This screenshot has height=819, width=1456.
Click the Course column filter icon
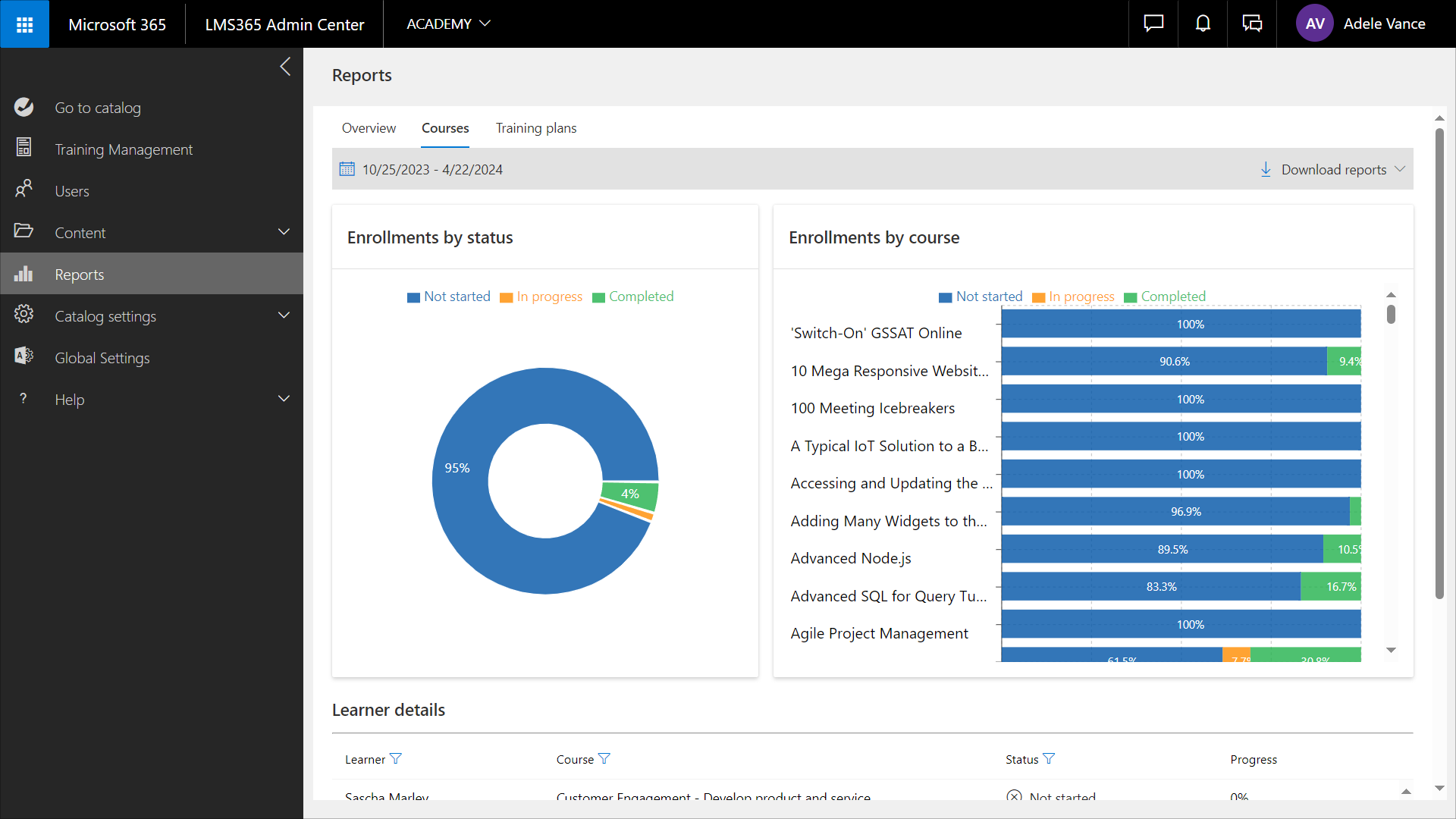604,759
